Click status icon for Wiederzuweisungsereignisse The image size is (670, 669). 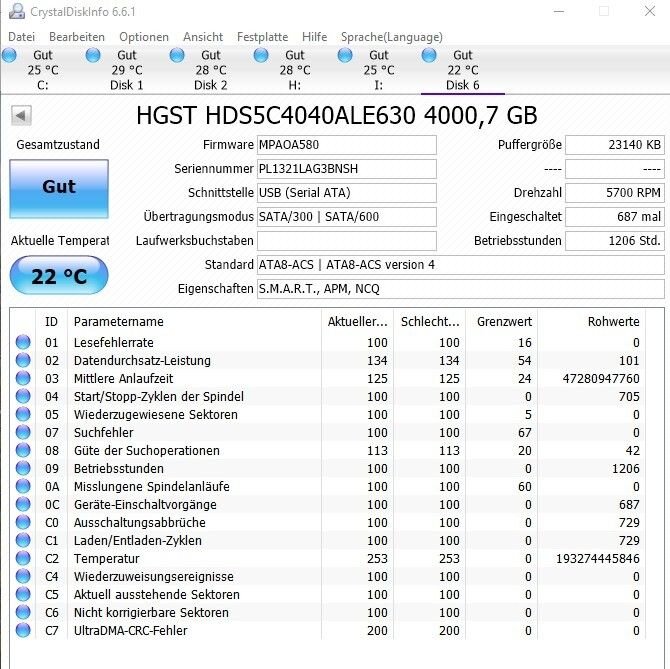tap(23, 576)
